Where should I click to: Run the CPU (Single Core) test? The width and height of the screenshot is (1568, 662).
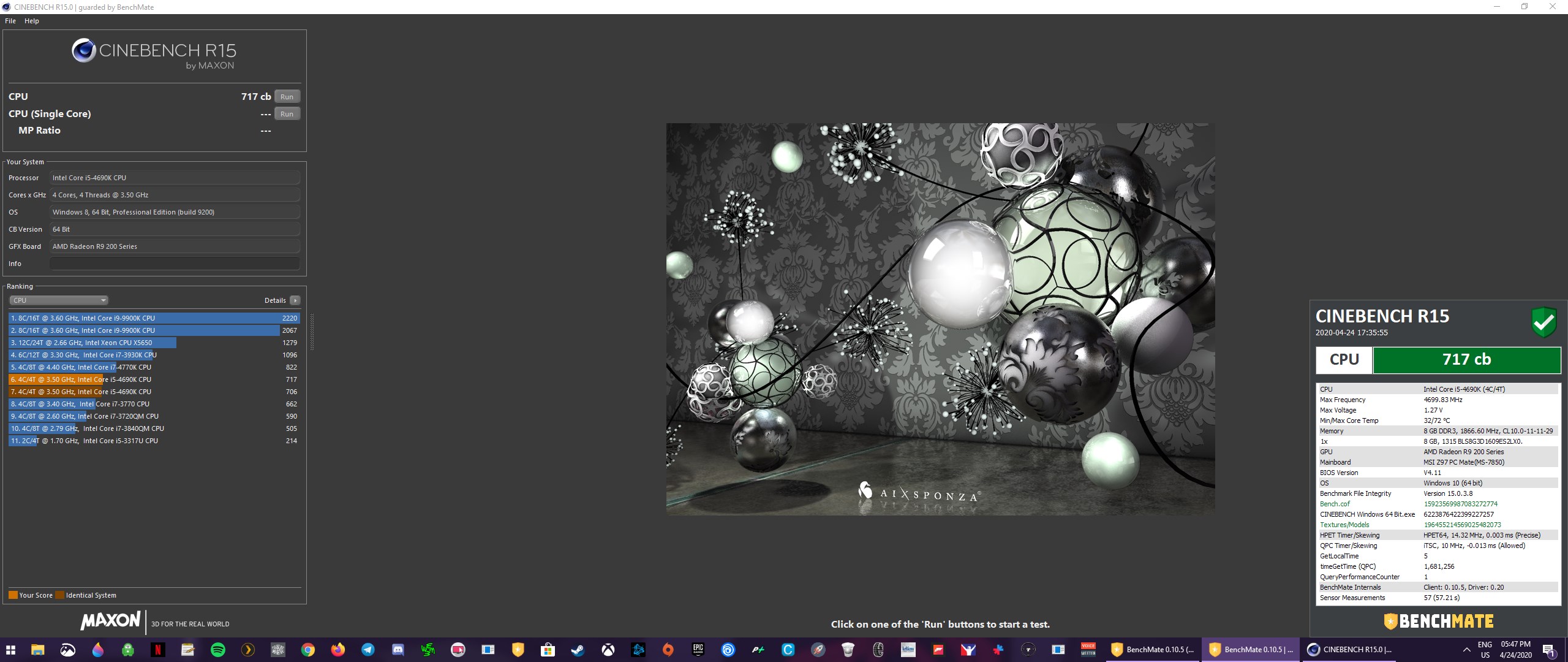click(x=287, y=114)
